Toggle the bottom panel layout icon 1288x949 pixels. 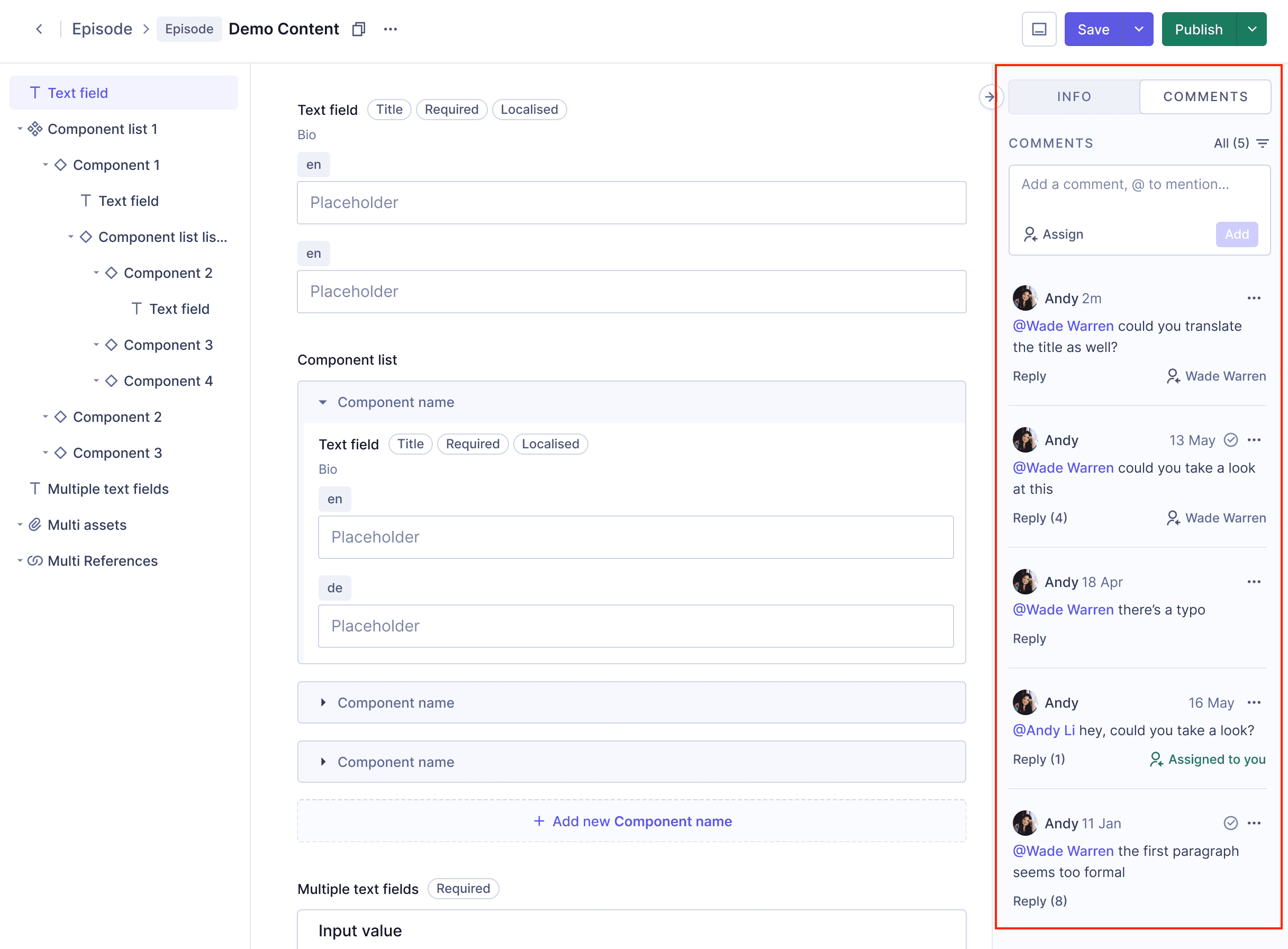pyautogui.click(x=1039, y=29)
